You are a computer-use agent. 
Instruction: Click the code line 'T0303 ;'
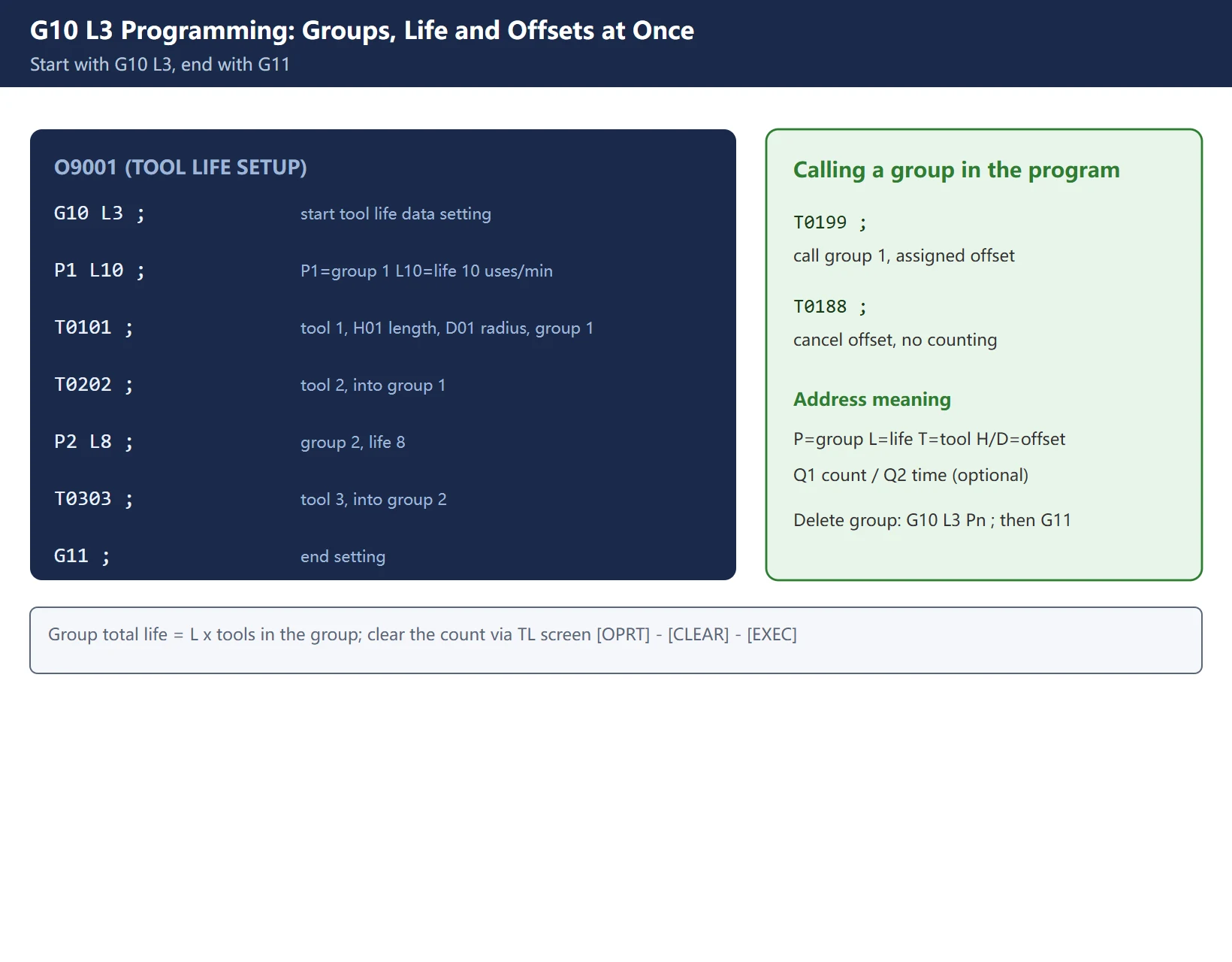click(x=94, y=499)
